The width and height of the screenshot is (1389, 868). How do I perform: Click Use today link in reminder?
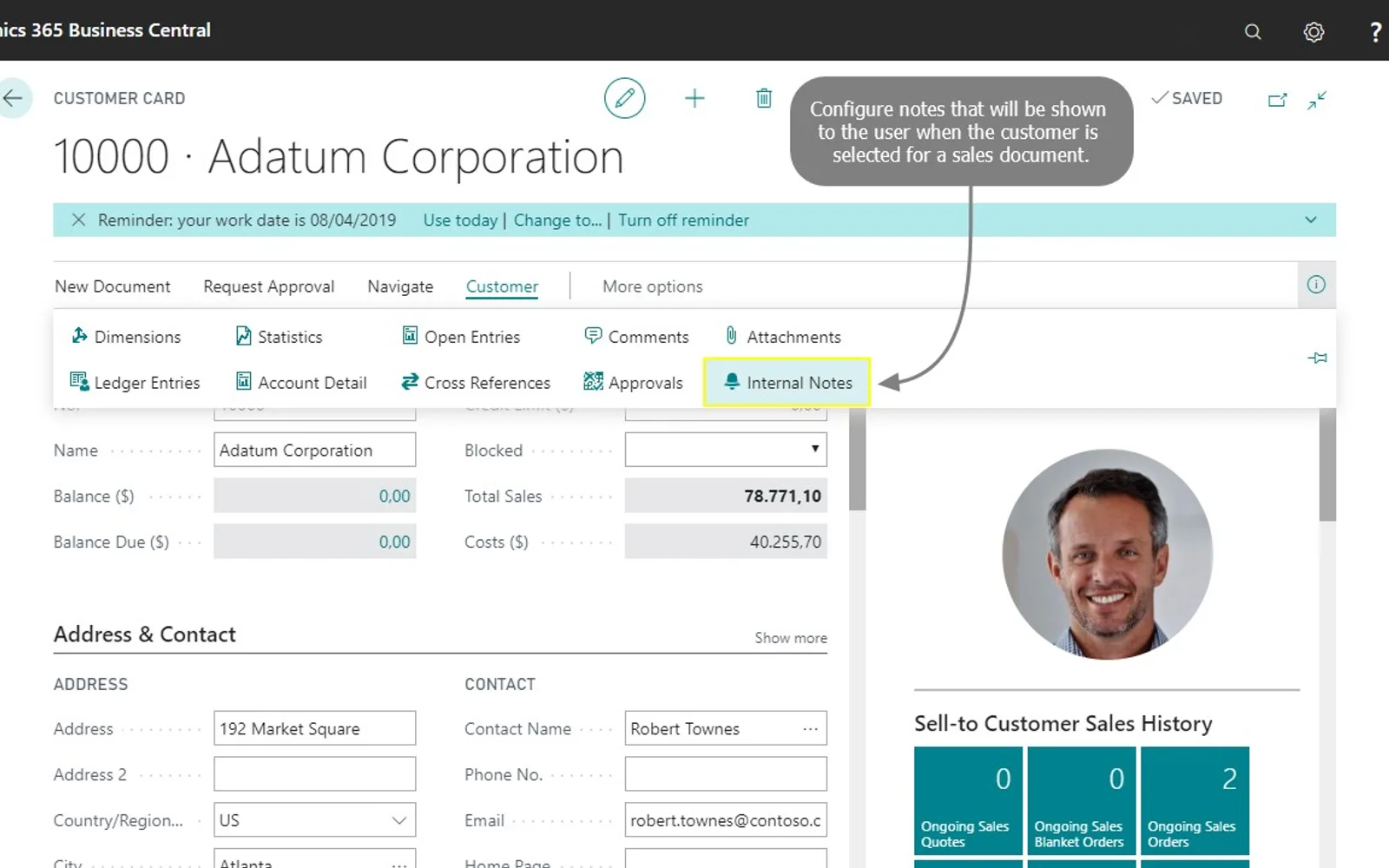pos(460,220)
